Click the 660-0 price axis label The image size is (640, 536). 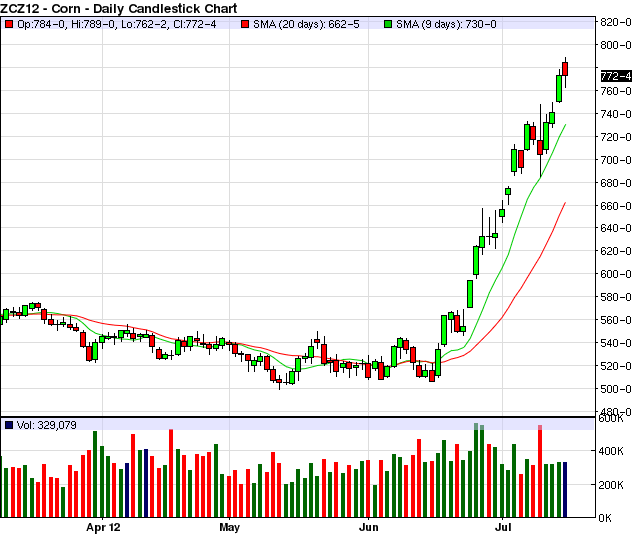[616, 205]
